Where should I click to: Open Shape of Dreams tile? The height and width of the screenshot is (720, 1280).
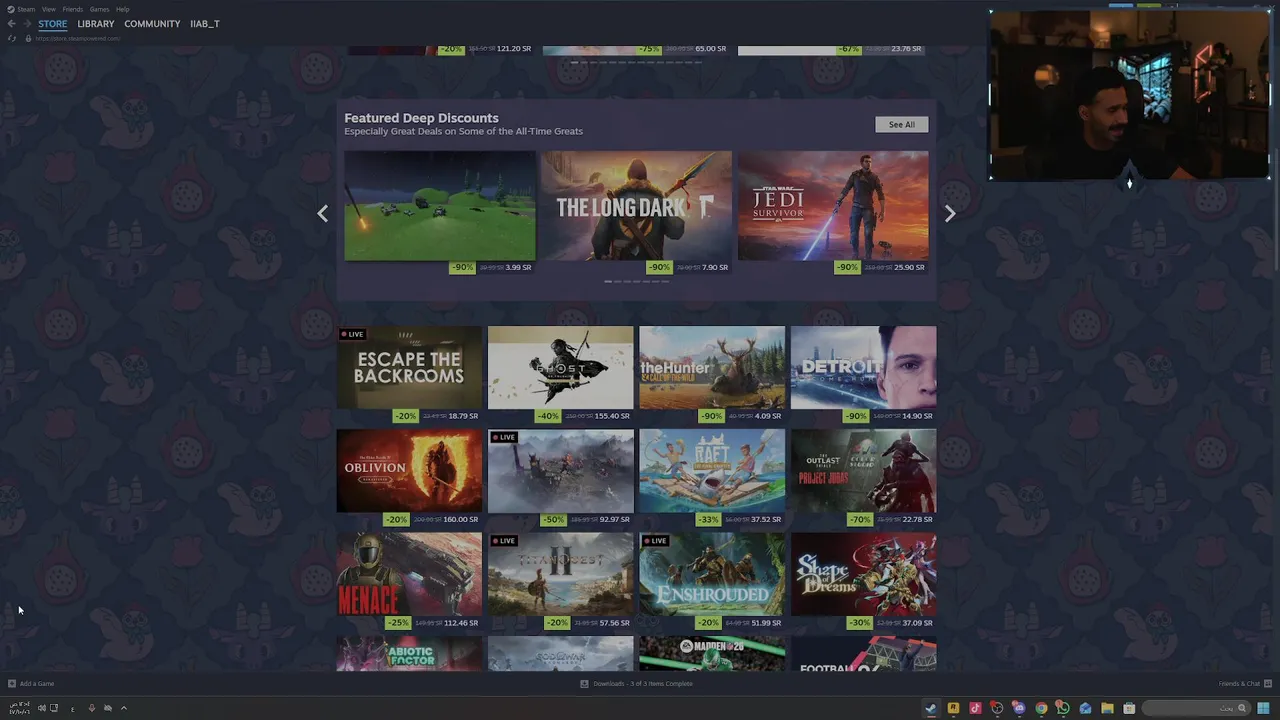863,574
